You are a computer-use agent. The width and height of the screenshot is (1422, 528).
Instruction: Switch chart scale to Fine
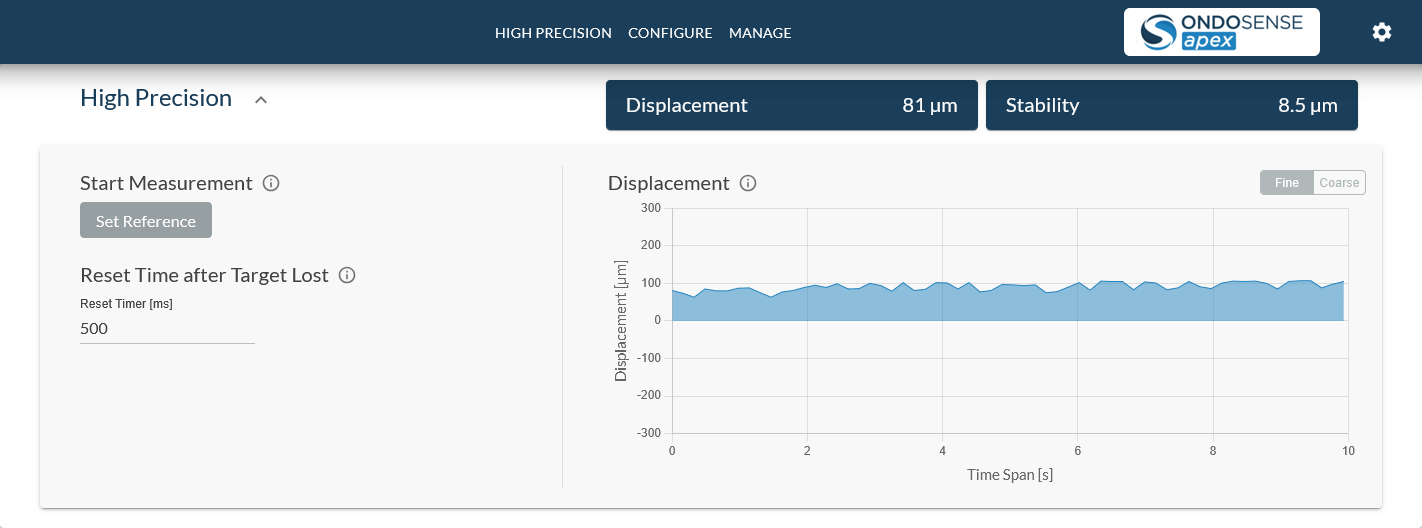point(1286,182)
